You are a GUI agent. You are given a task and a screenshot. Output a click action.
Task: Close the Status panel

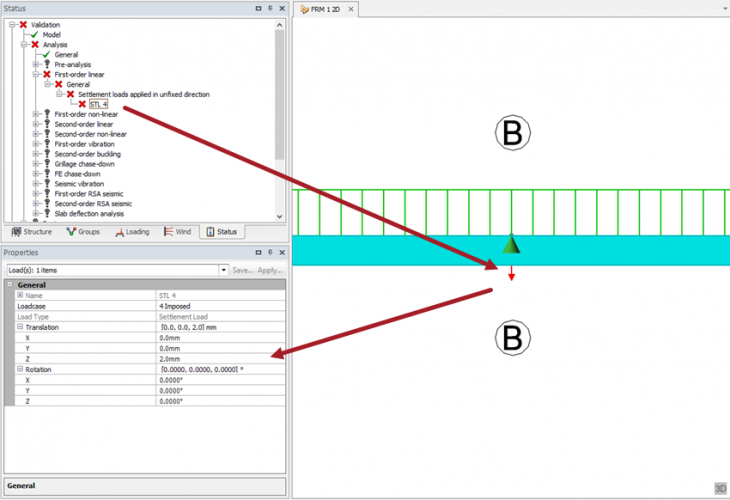pyautogui.click(x=282, y=8)
